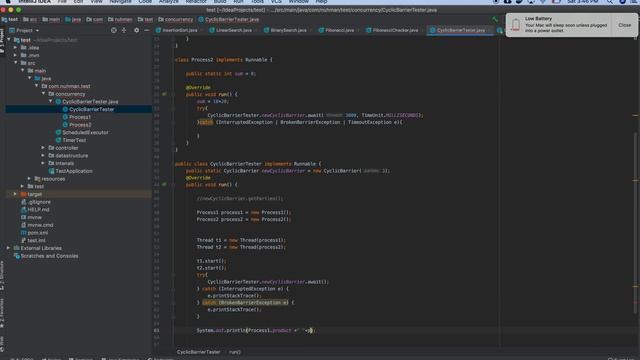The height and width of the screenshot is (360, 640).
Task: Open the Refactor menu
Action: pyautogui.click(x=196, y=2)
